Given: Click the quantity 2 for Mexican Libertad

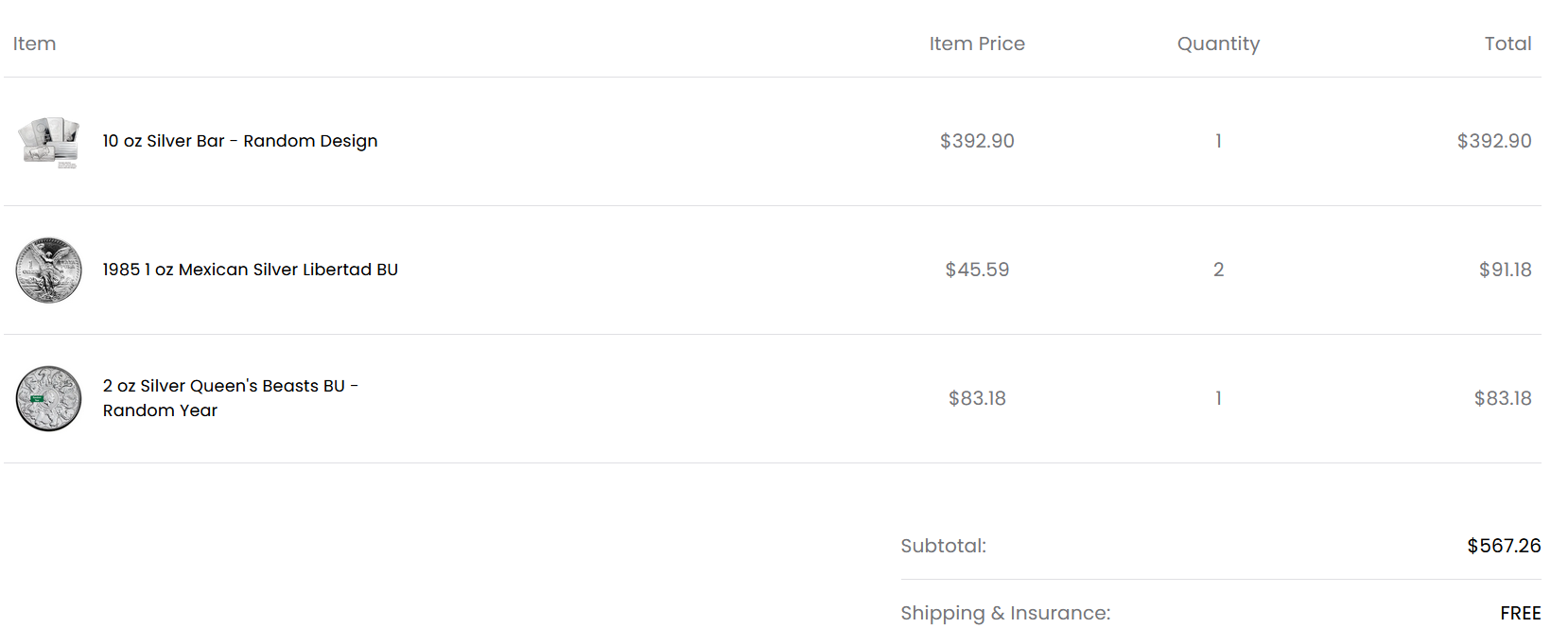Looking at the screenshot, I should coord(1218,270).
